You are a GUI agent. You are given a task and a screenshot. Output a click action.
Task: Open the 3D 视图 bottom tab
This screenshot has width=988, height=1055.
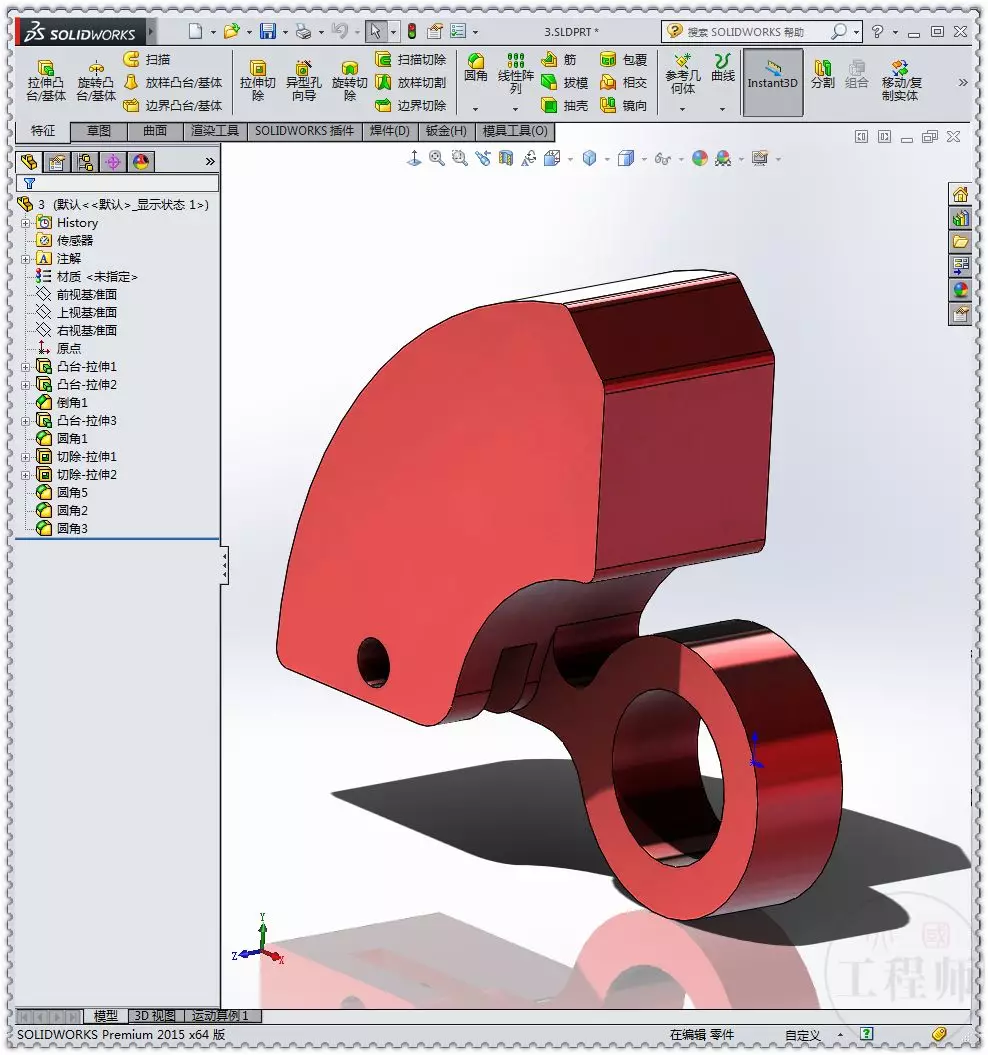(155, 1016)
